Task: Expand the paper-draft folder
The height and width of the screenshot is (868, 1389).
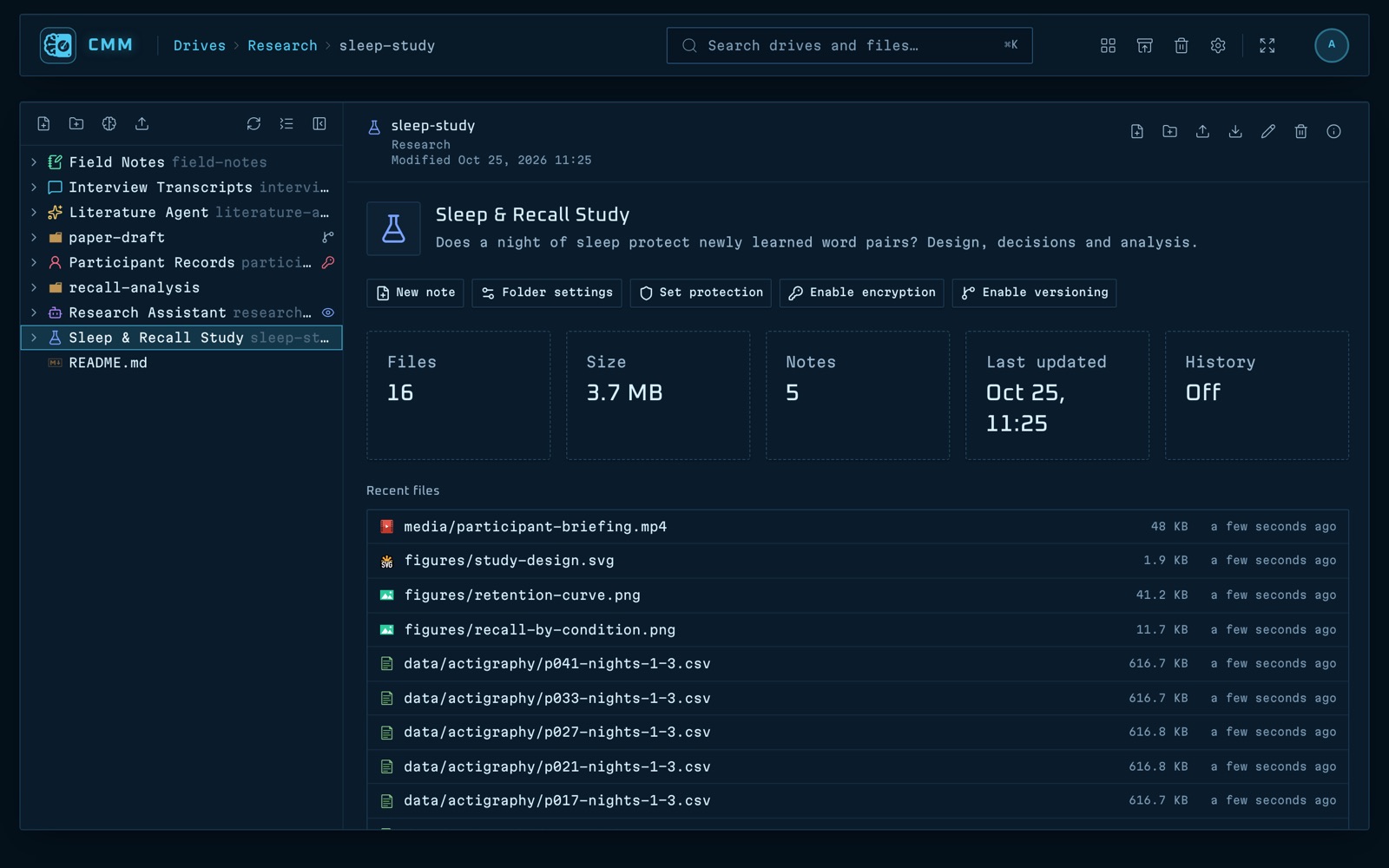Action: coord(34,237)
